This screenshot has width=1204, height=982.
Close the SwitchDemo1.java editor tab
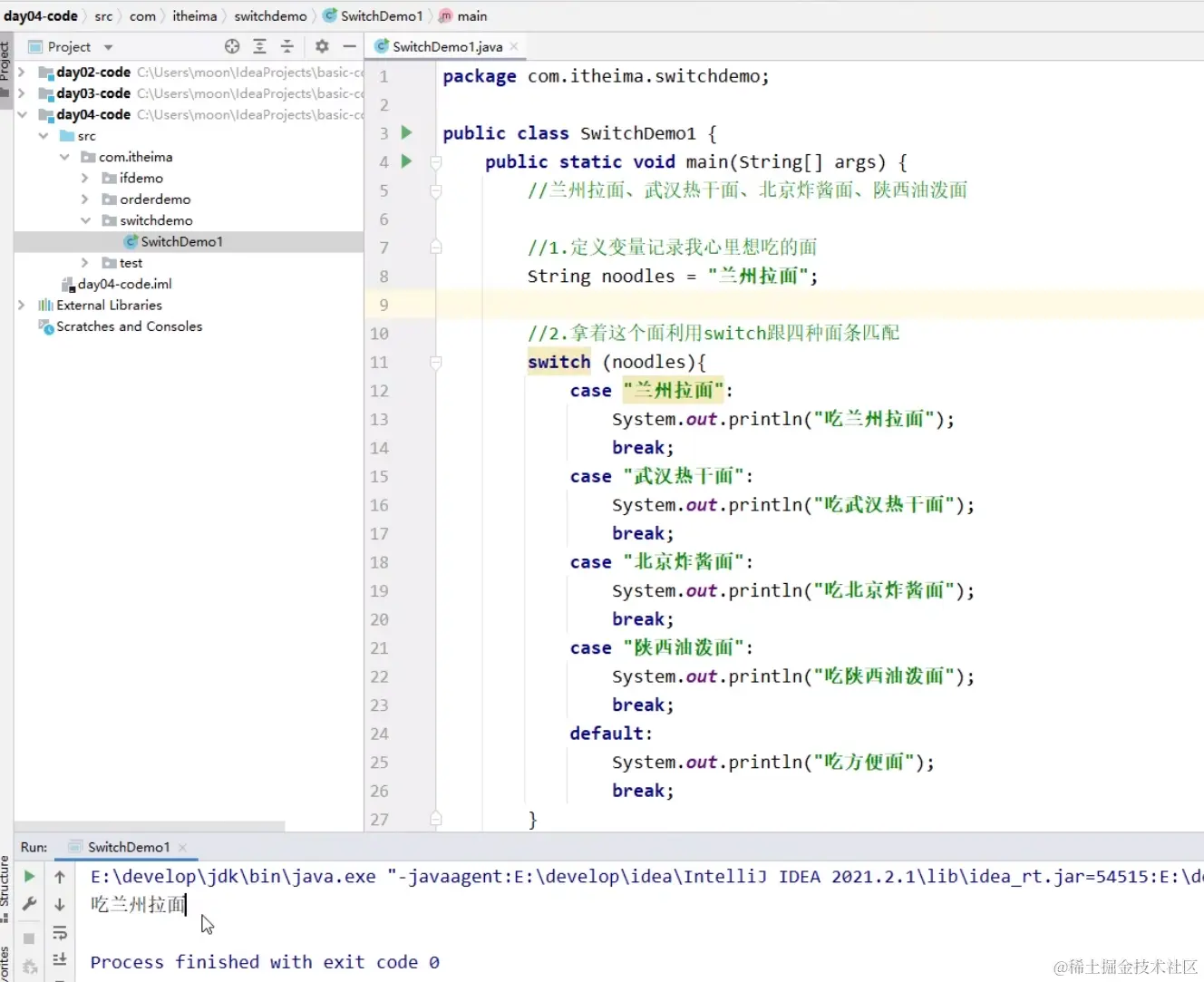(514, 46)
